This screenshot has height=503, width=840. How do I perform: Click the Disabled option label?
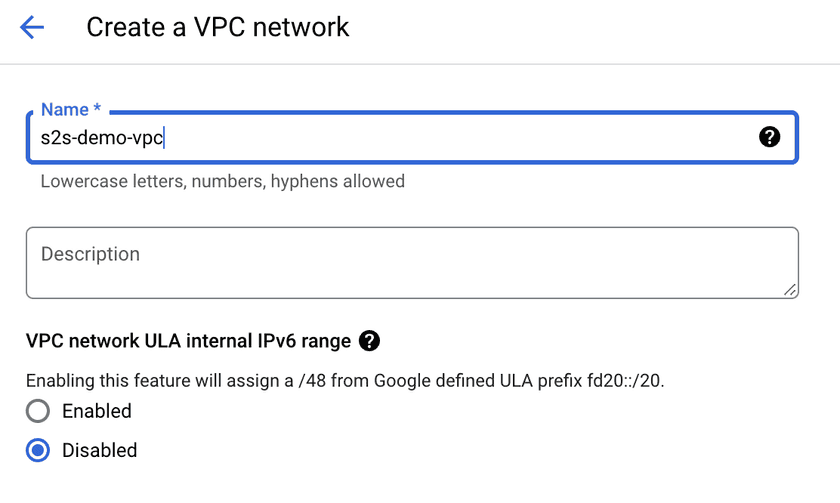click(x=99, y=450)
